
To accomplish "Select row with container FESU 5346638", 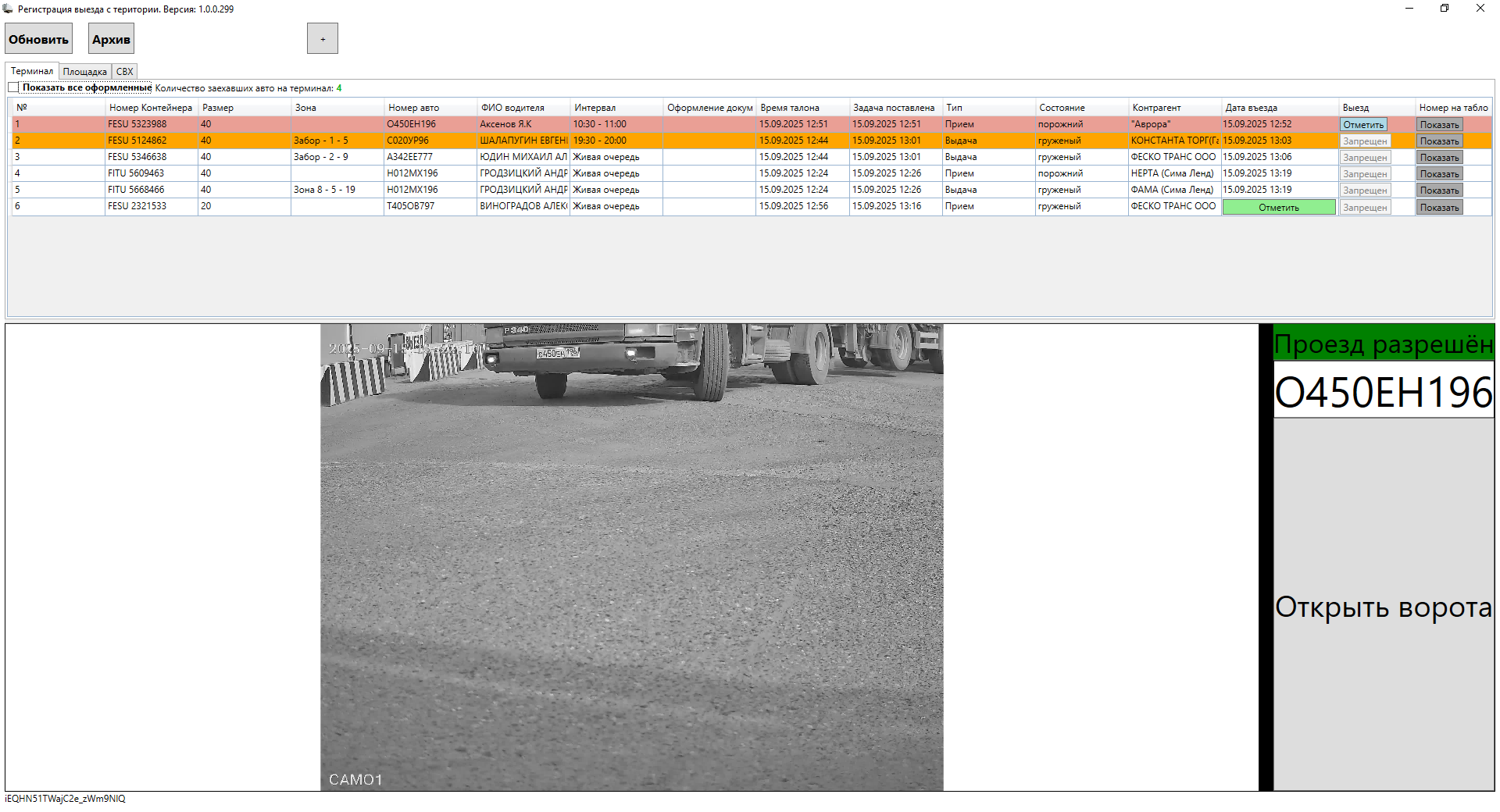I will (137, 157).
